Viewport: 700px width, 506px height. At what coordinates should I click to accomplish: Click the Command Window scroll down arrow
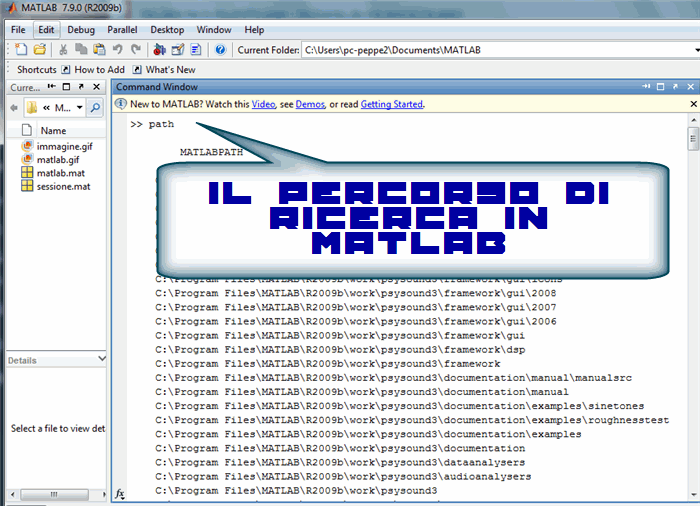coord(694,494)
